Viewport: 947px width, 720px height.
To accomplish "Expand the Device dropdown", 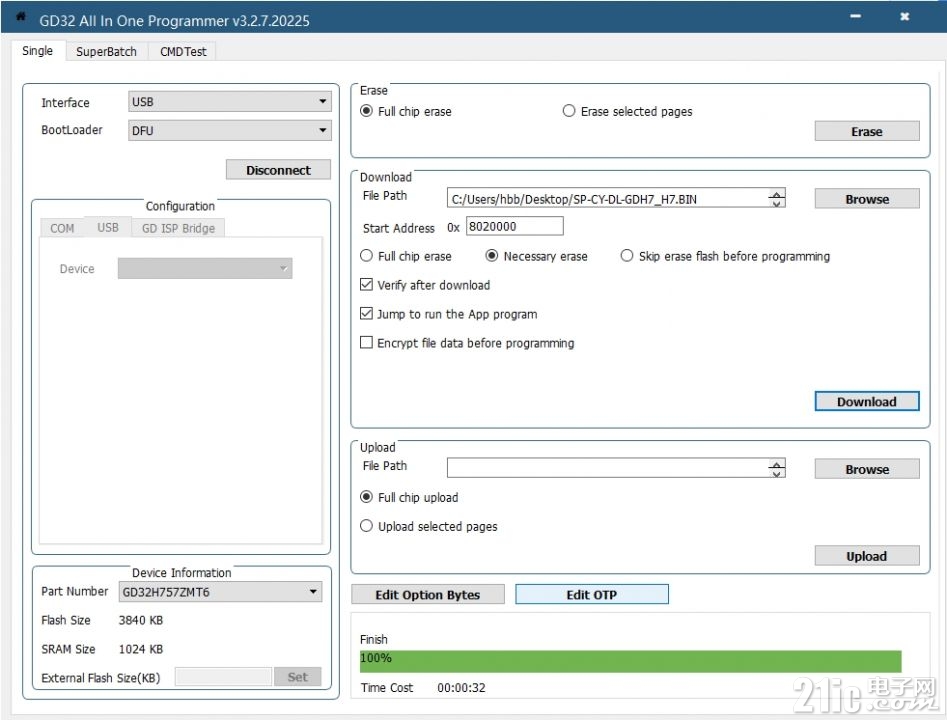I will coord(205,269).
